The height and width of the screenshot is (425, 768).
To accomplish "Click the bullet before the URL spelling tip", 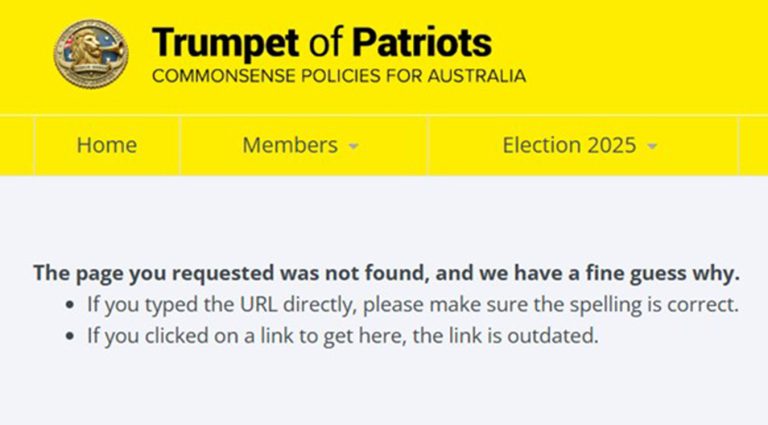I will [x=69, y=305].
